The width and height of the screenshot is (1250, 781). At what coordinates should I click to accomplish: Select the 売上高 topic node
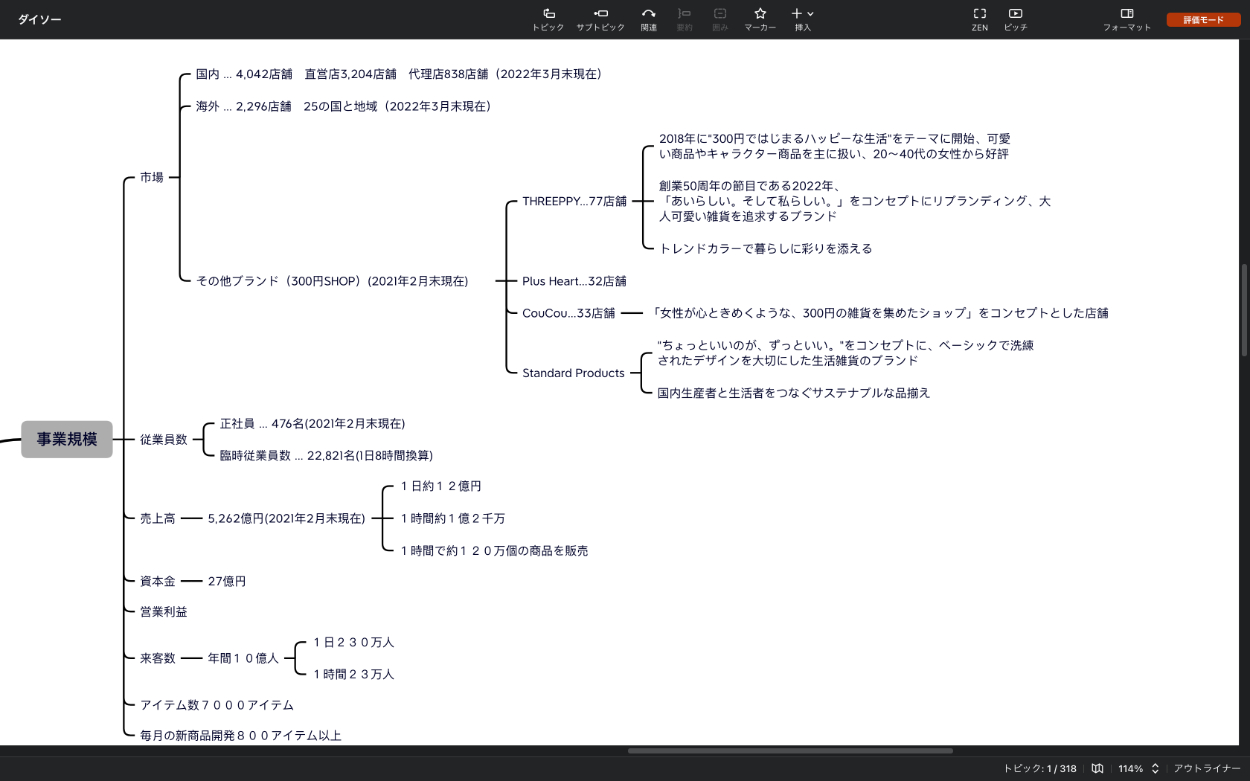point(157,518)
